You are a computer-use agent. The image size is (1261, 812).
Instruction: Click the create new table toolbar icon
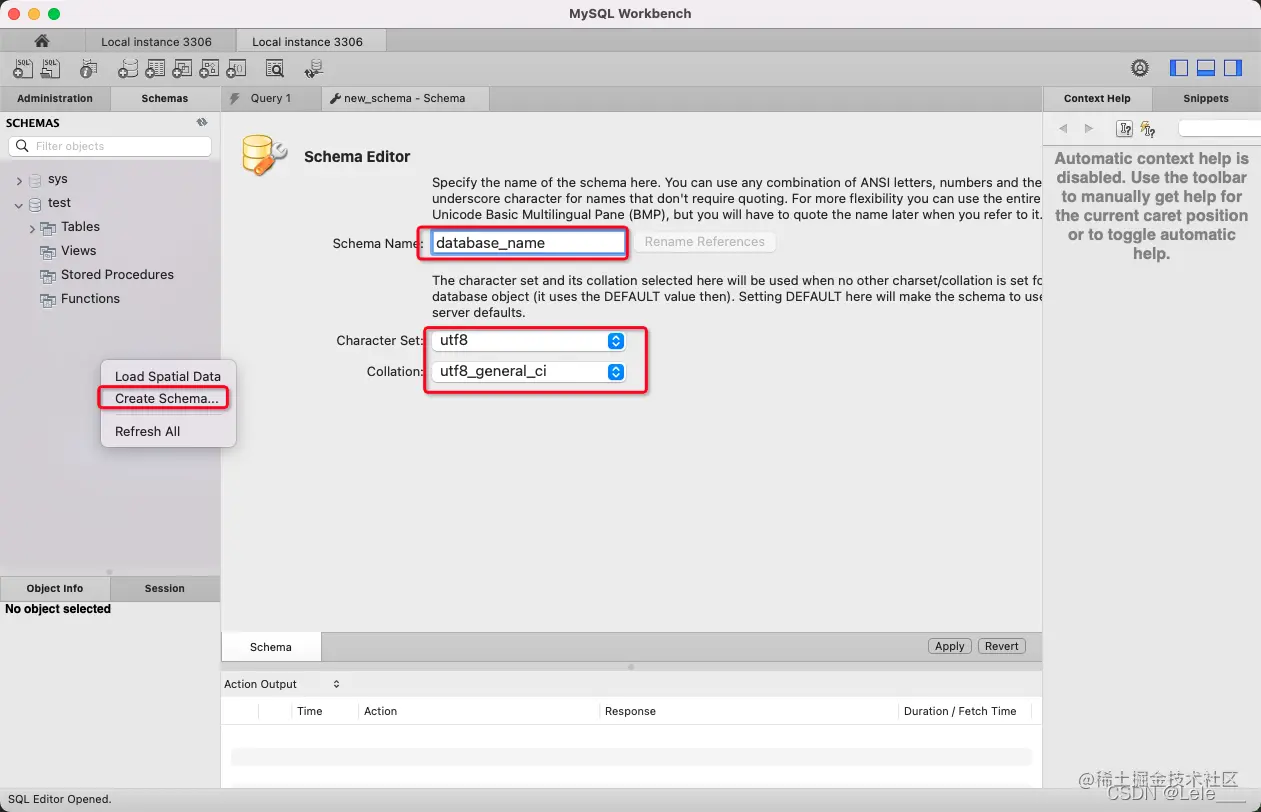(154, 69)
